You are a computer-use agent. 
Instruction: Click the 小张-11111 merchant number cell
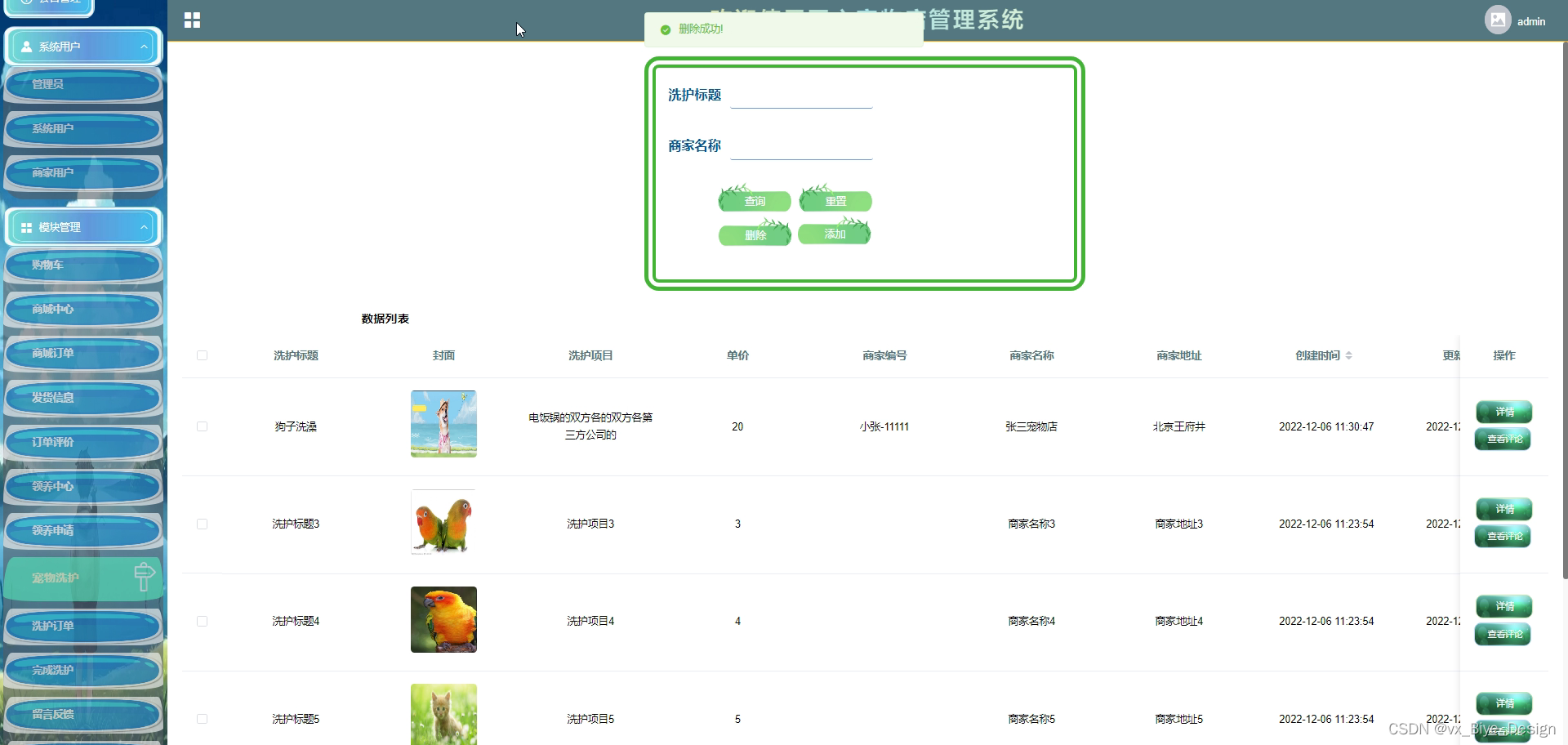[884, 426]
